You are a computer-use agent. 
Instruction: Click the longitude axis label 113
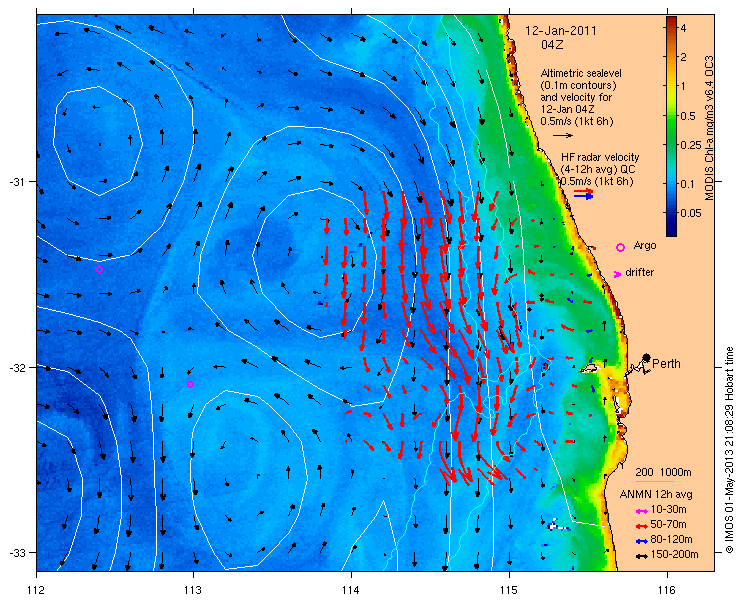(193, 590)
